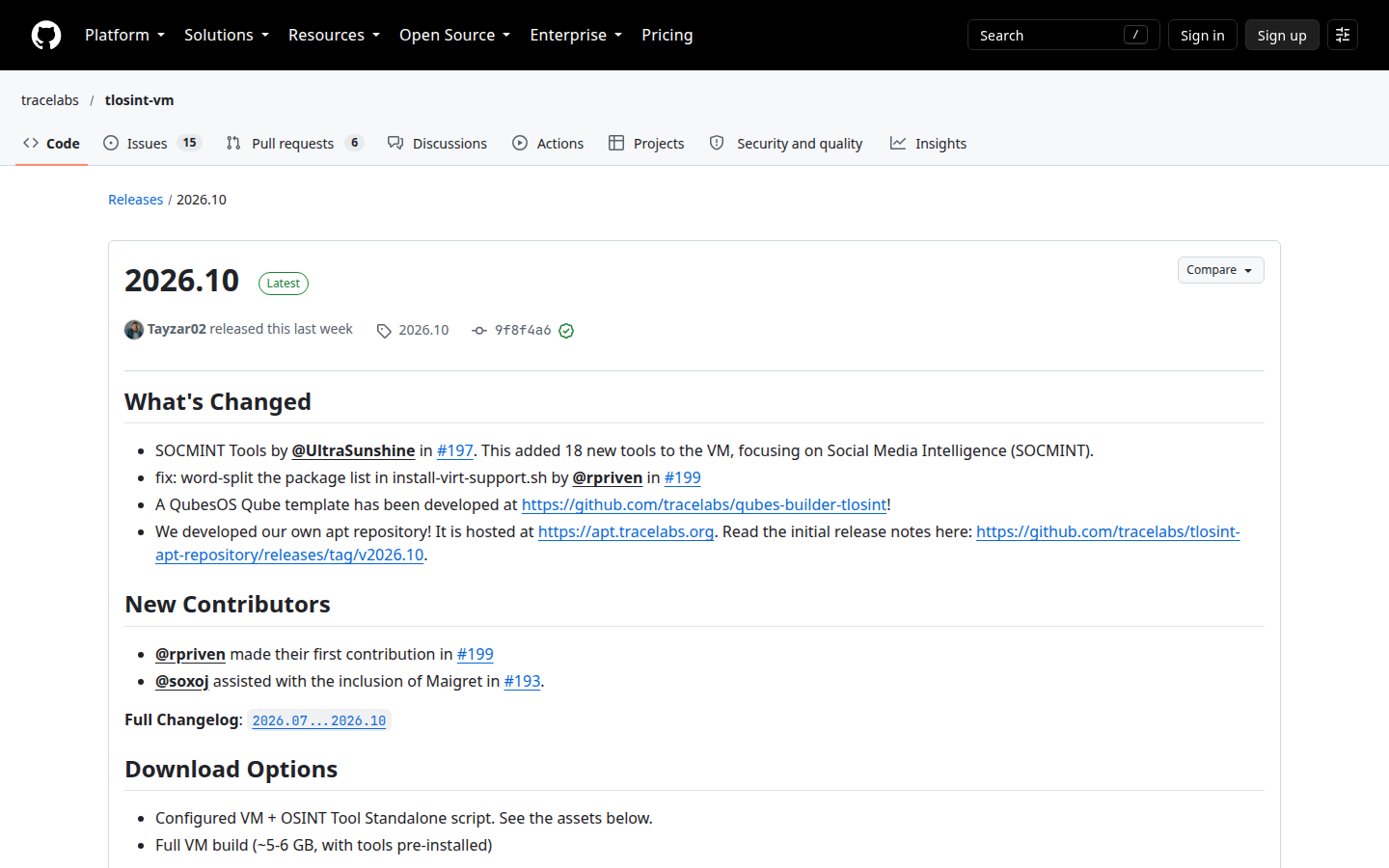Click the commit icon beside 9f8f4a6
1389x868 pixels.
tap(479, 331)
